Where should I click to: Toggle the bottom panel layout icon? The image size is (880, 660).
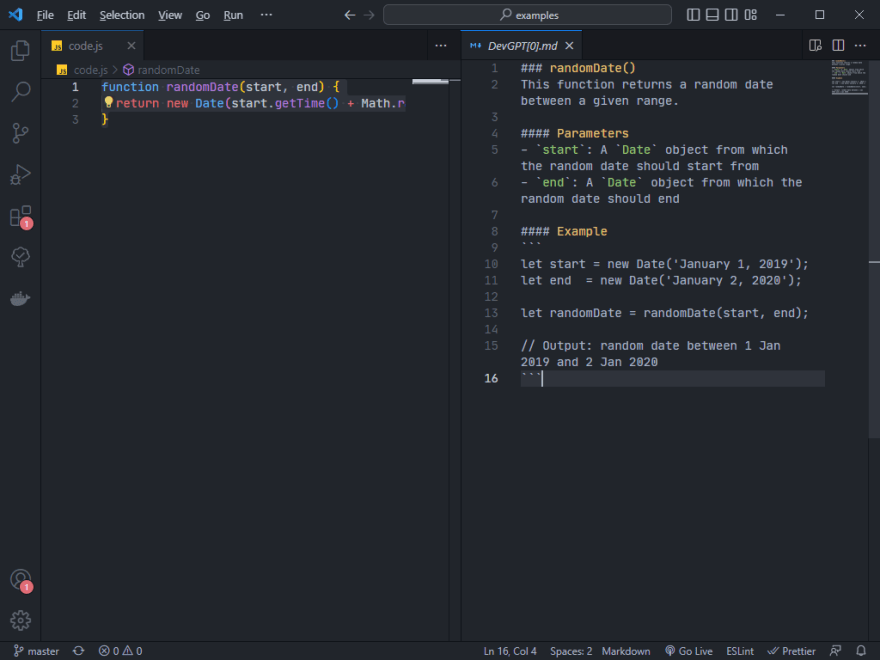(712, 15)
